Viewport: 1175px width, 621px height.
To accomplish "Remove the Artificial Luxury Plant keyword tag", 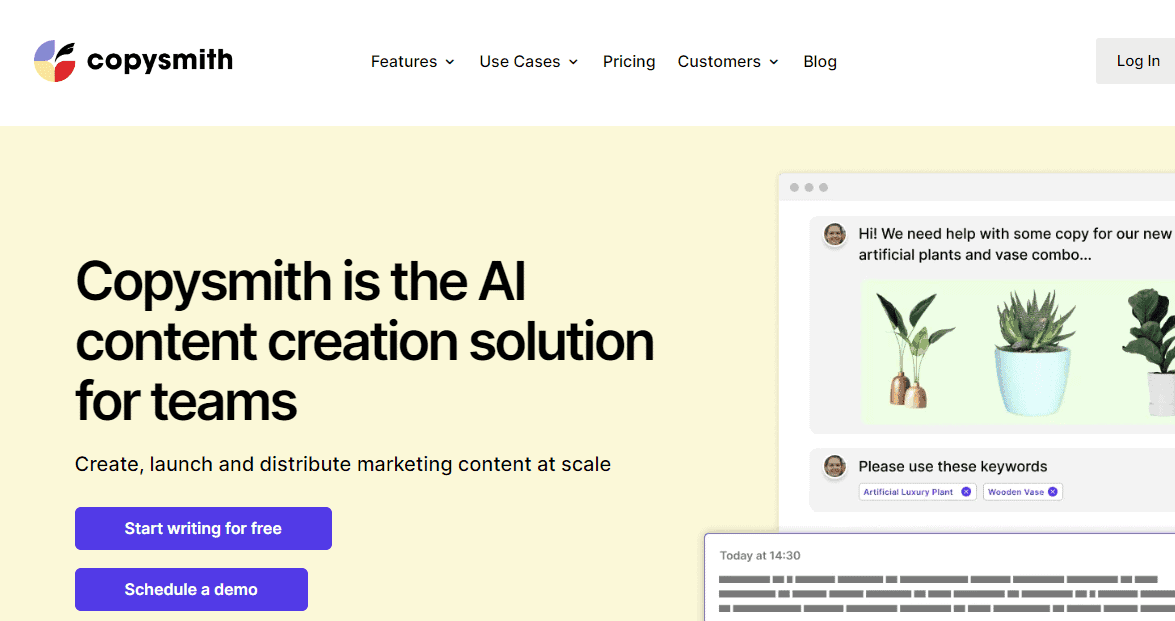I will [966, 492].
